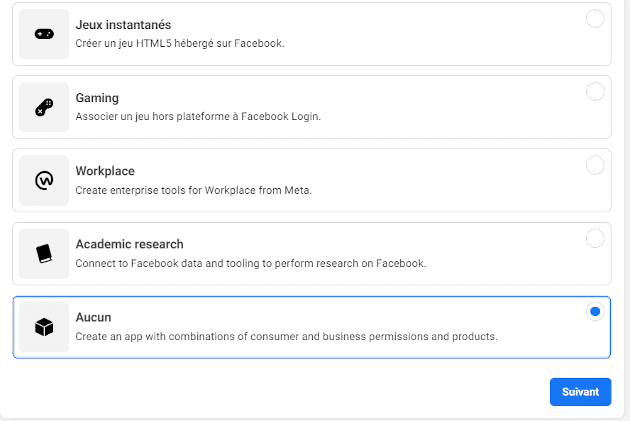Viewport: 630px width, 421px height.
Task: Click the 'Connect to Facebook data' description
Action: 251,263
